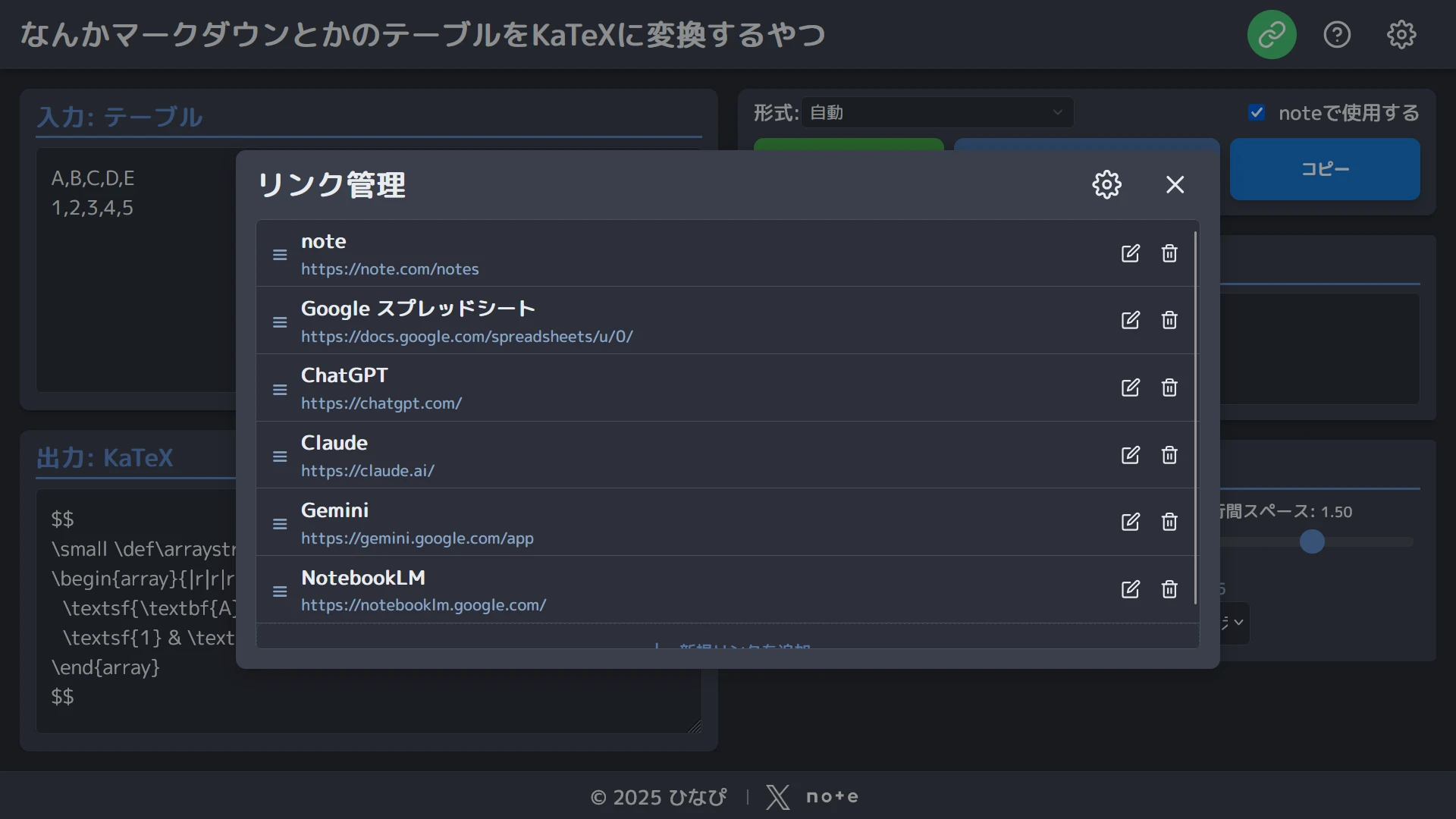This screenshot has height=819, width=1456.
Task: Open the note logo link in footer
Action: click(832, 797)
